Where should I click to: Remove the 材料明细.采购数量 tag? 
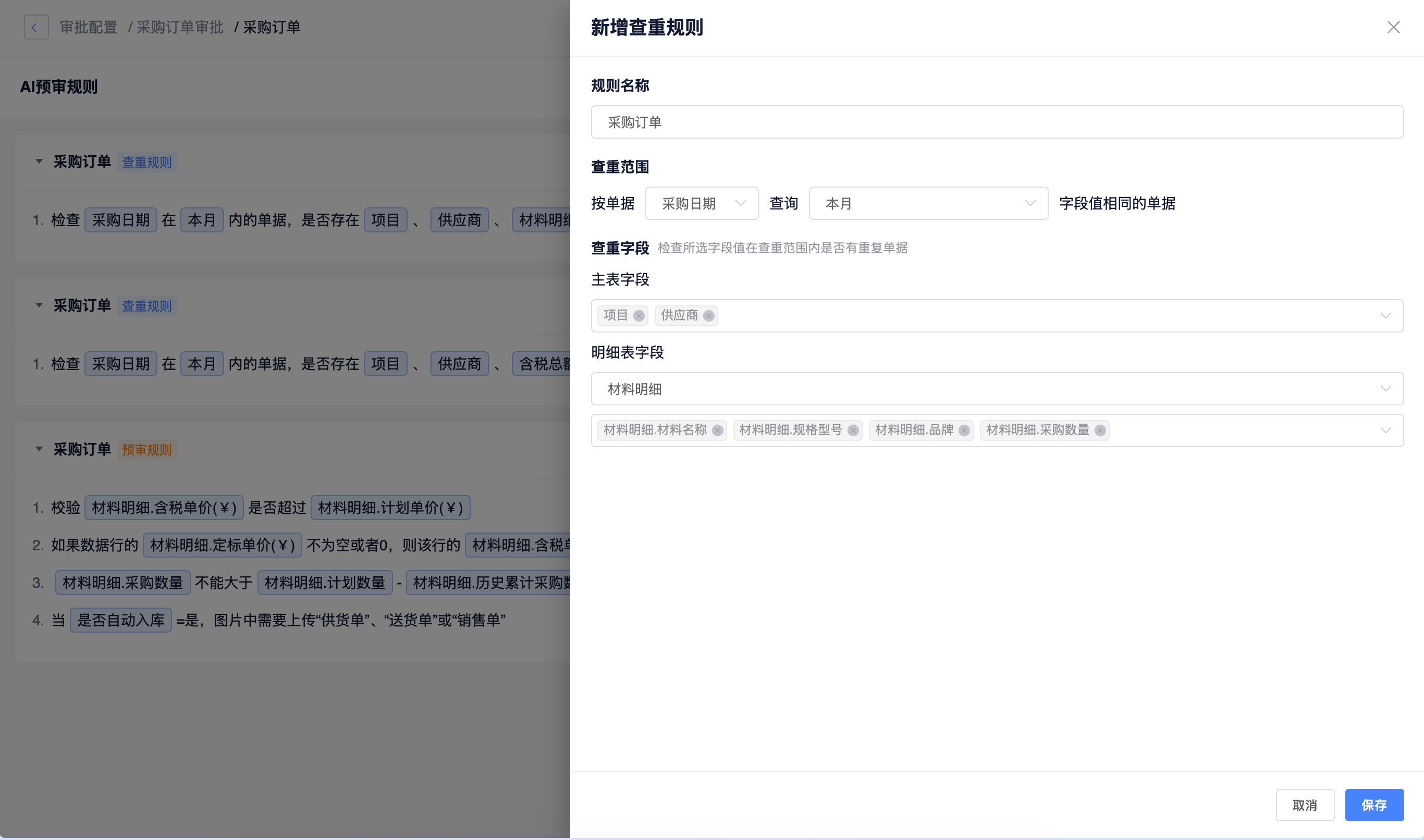(1100, 431)
